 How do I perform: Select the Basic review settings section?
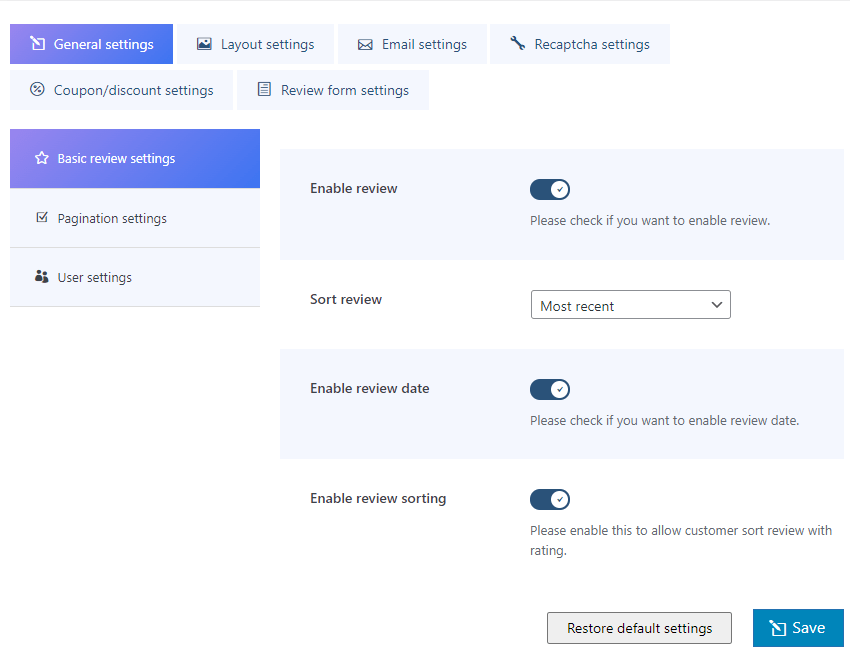(x=135, y=159)
